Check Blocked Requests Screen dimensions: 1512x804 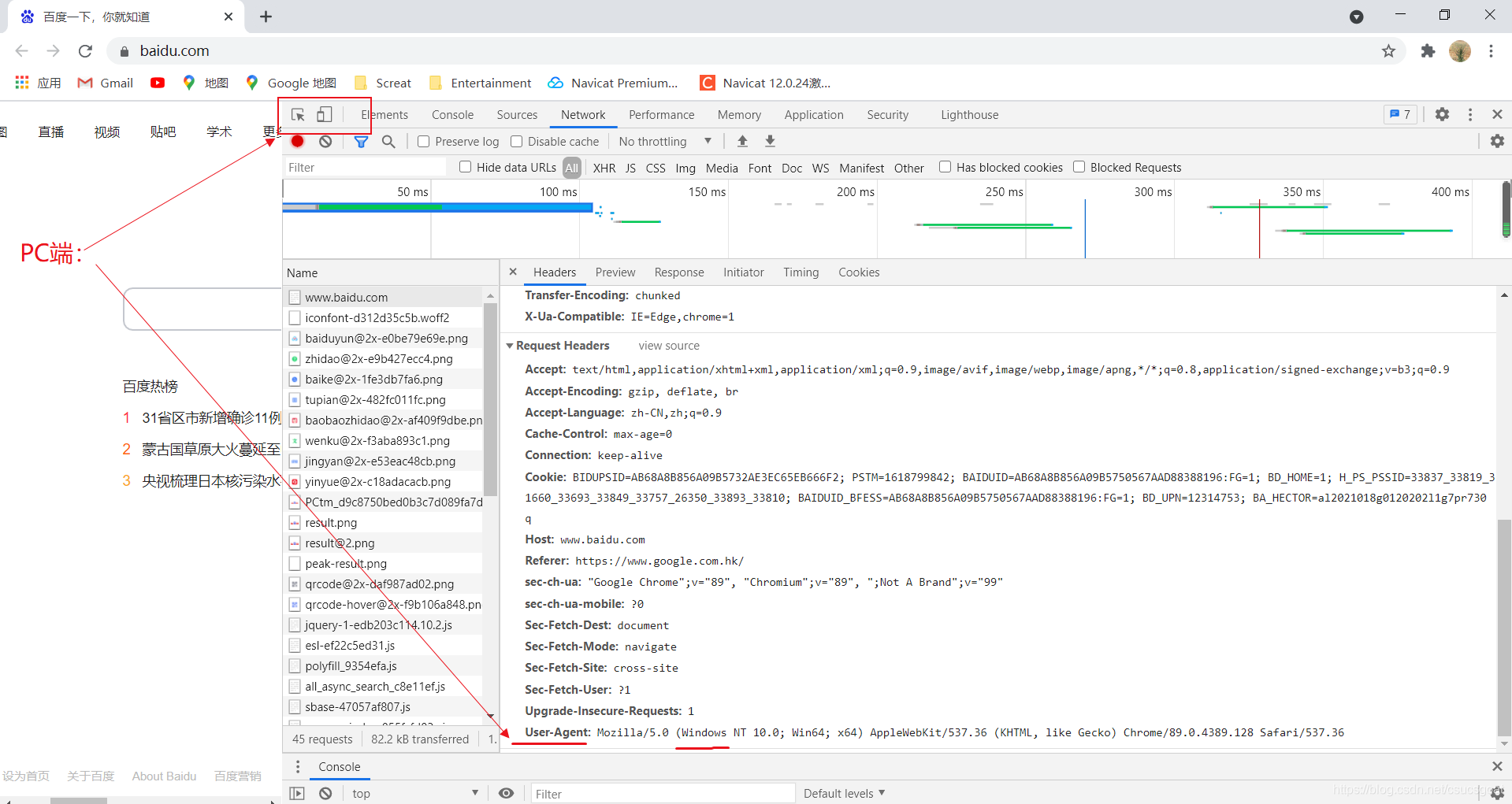[1079, 167]
